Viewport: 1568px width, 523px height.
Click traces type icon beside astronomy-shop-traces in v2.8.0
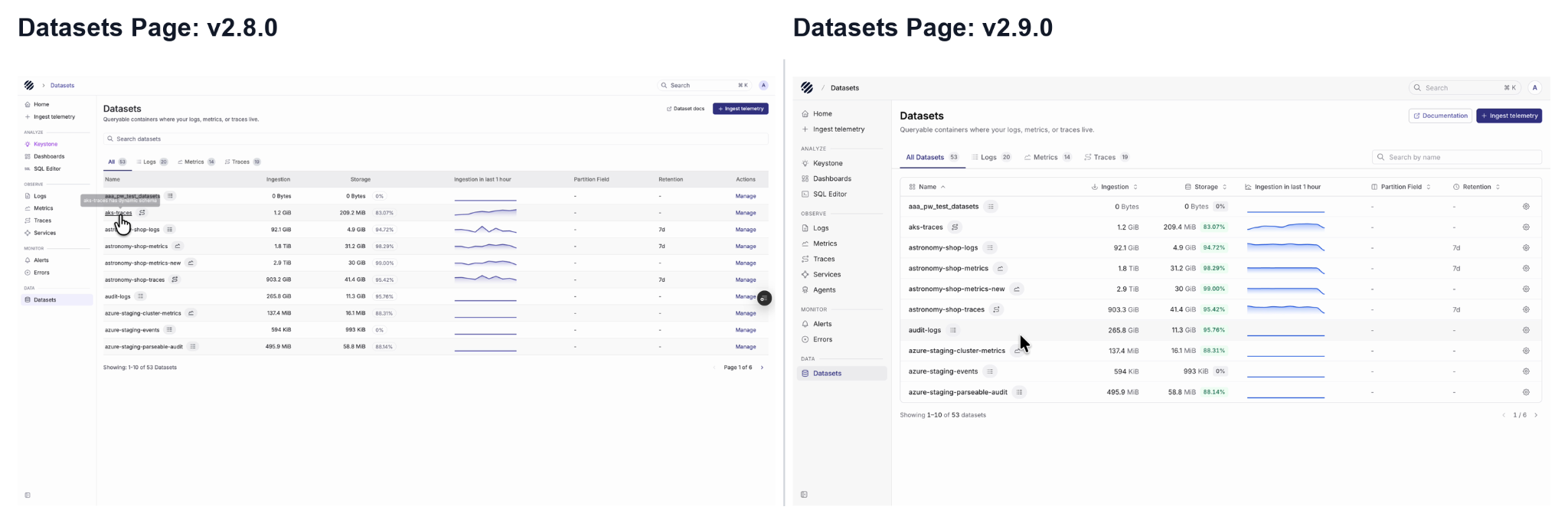pos(175,279)
